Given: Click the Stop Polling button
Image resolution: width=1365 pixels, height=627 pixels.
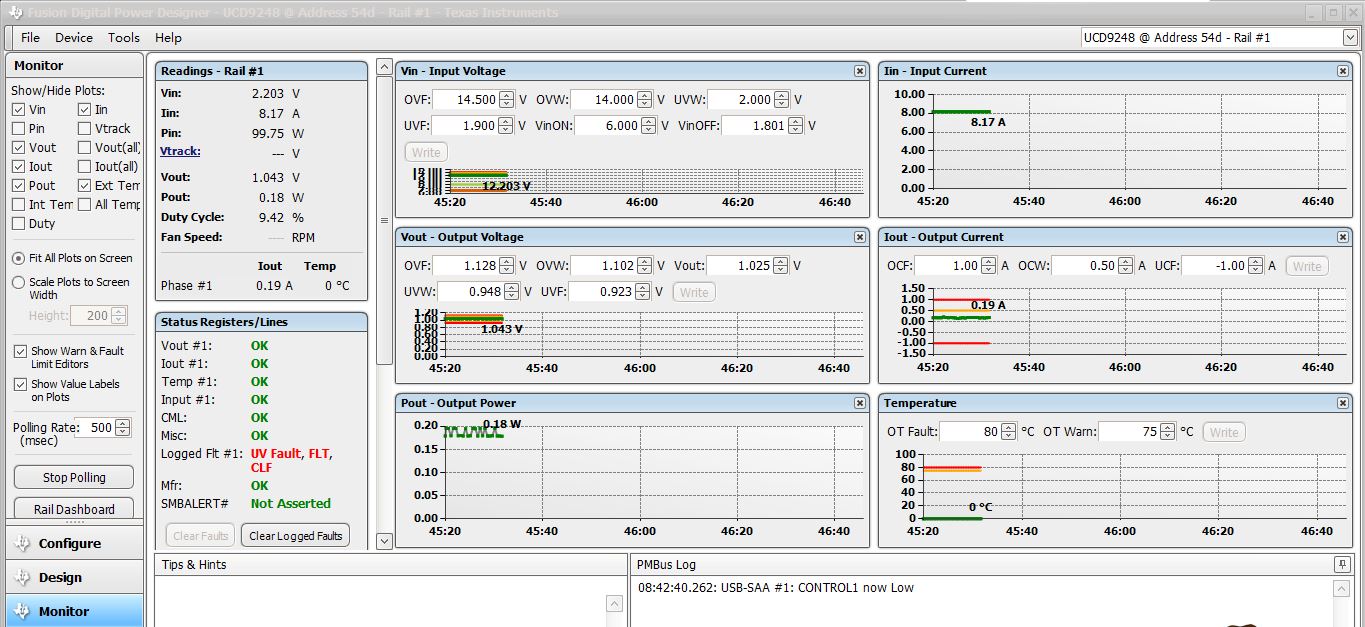Looking at the screenshot, I should [x=74, y=478].
